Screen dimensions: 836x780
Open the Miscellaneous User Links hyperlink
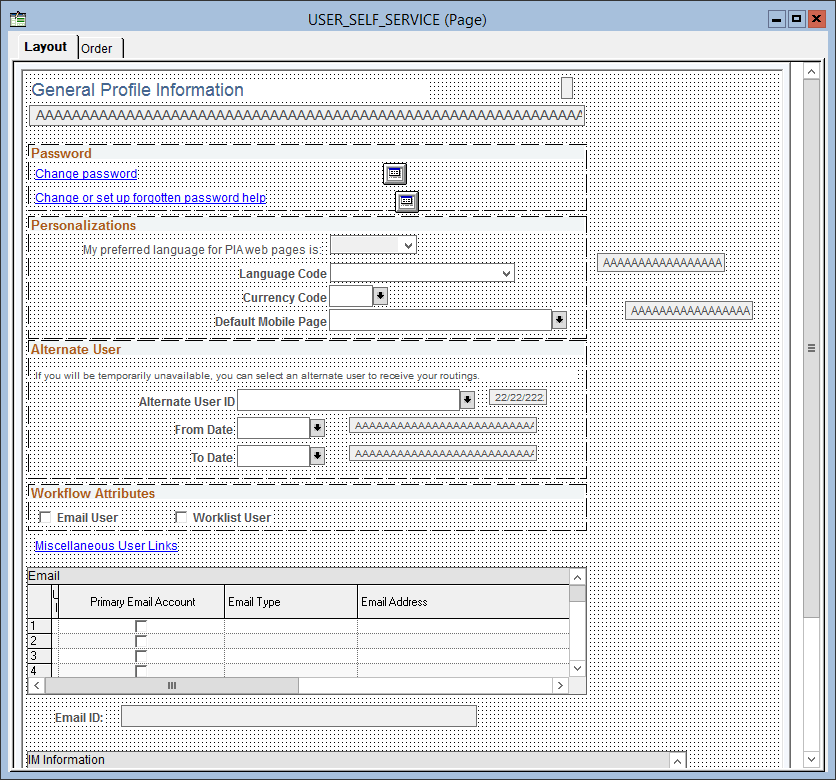point(106,545)
